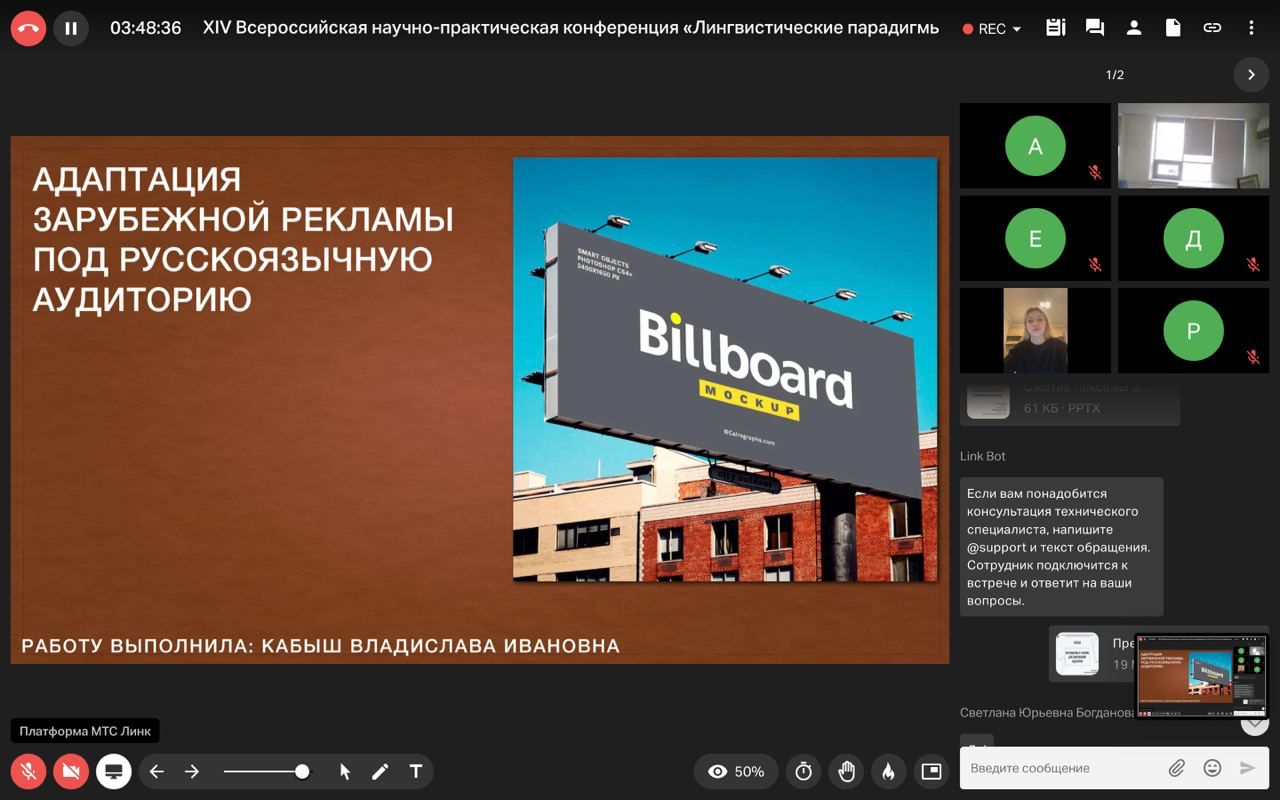Image resolution: width=1280 pixels, height=800 pixels.
Task: Toggle the 50% visibility eye button
Action: point(736,771)
